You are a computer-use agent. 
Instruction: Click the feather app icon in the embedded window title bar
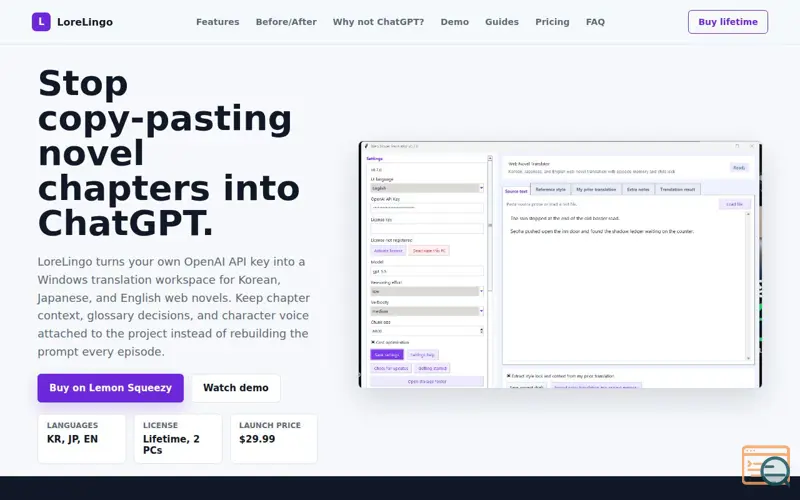pyautogui.click(x=366, y=146)
